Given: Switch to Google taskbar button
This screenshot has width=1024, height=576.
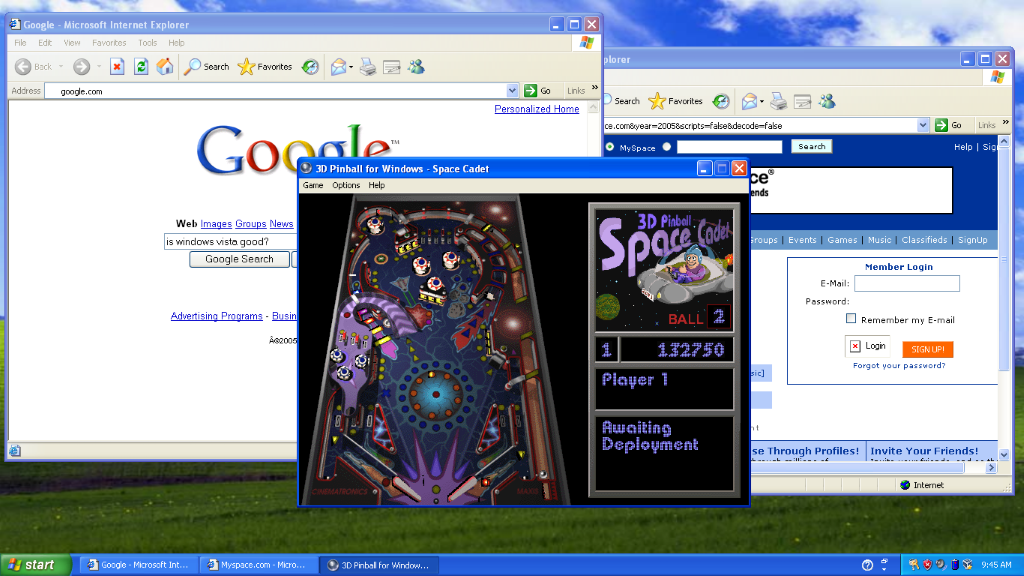Looking at the screenshot, I should pyautogui.click(x=138, y=565).
